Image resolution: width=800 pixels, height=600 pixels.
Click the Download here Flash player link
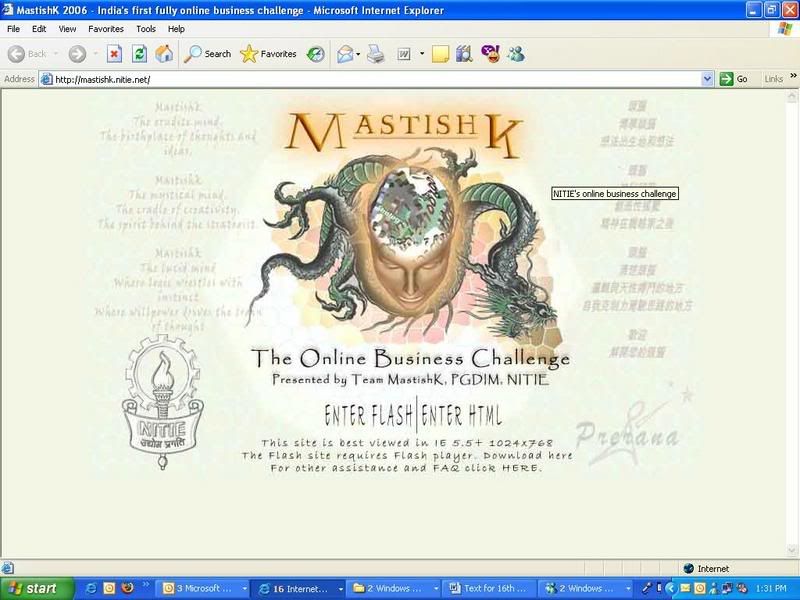click(x=528, y=456)
